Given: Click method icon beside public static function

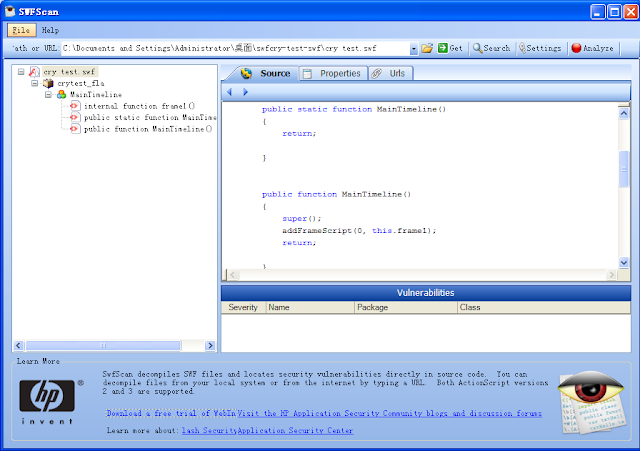Looking at the screenshot, I should 74,118.
